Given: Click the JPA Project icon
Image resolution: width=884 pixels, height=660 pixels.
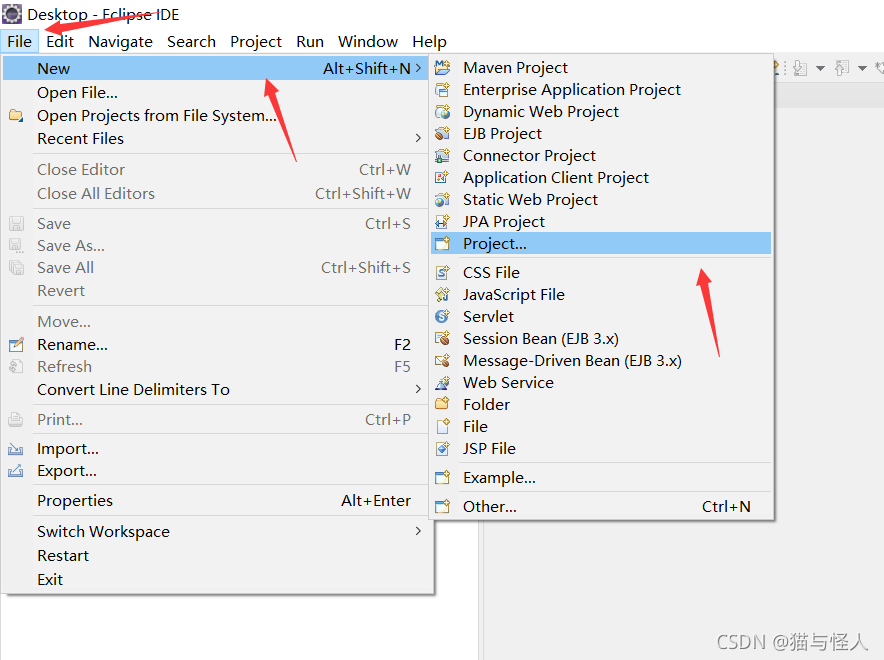Looking at the screenshot, I should [443, 222].
